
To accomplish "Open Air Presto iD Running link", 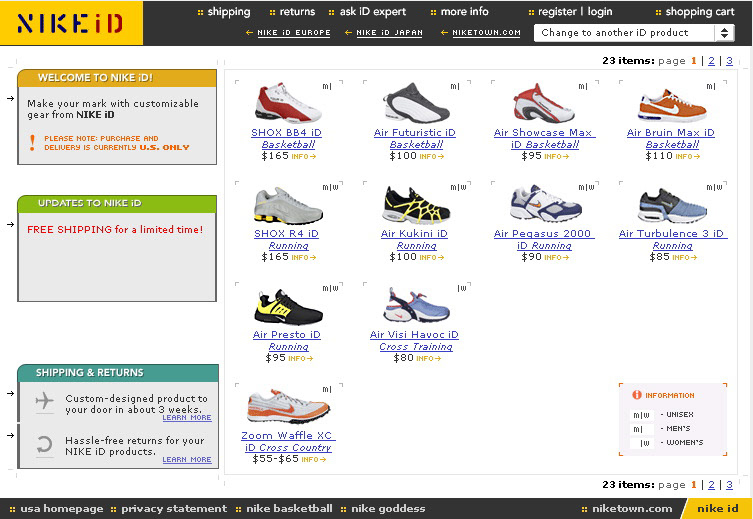I will [287, 340].
